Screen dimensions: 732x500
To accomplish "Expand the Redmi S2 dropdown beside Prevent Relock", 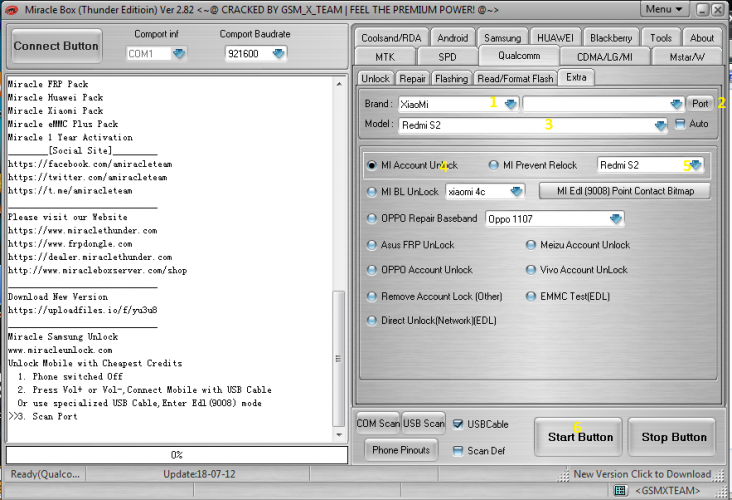I will pos(696,165).
